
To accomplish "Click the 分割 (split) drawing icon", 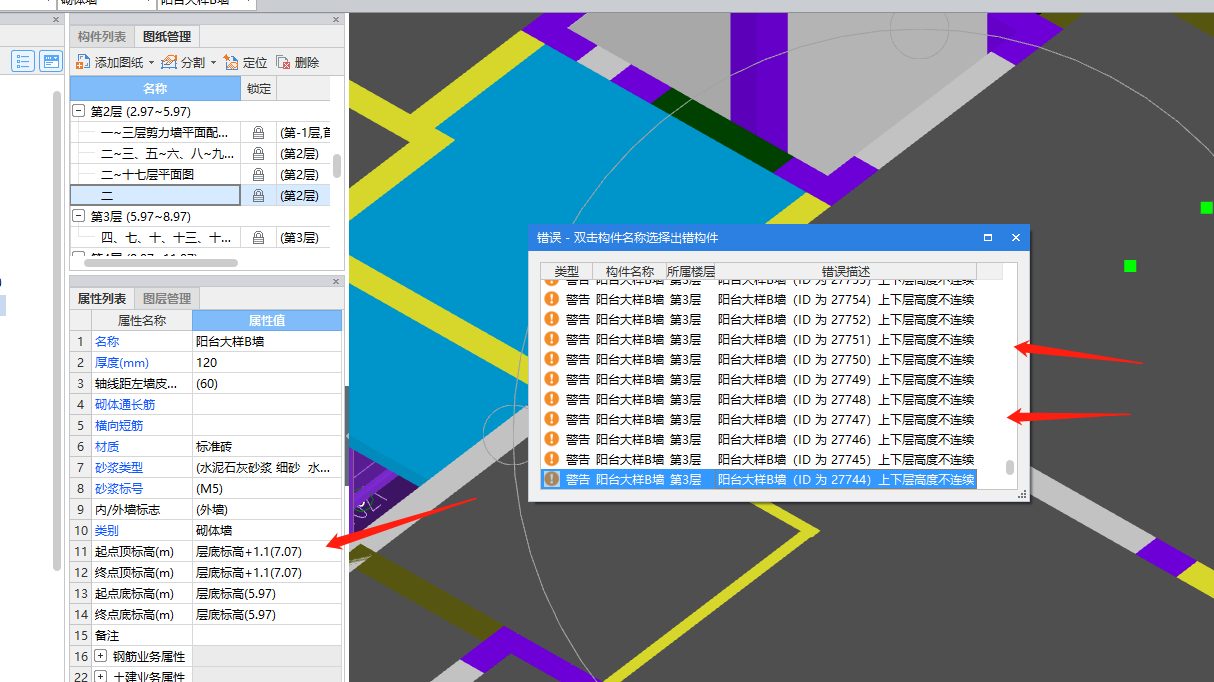I will 169,62.
